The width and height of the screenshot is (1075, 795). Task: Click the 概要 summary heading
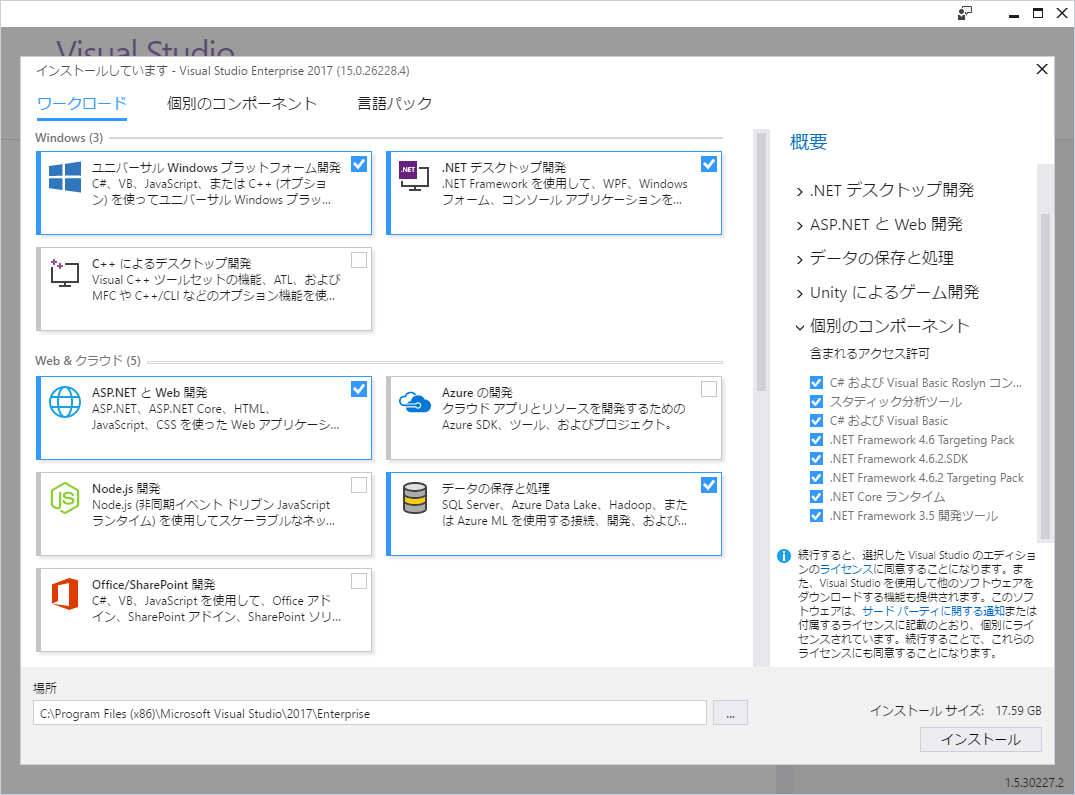tap(808, 142)
